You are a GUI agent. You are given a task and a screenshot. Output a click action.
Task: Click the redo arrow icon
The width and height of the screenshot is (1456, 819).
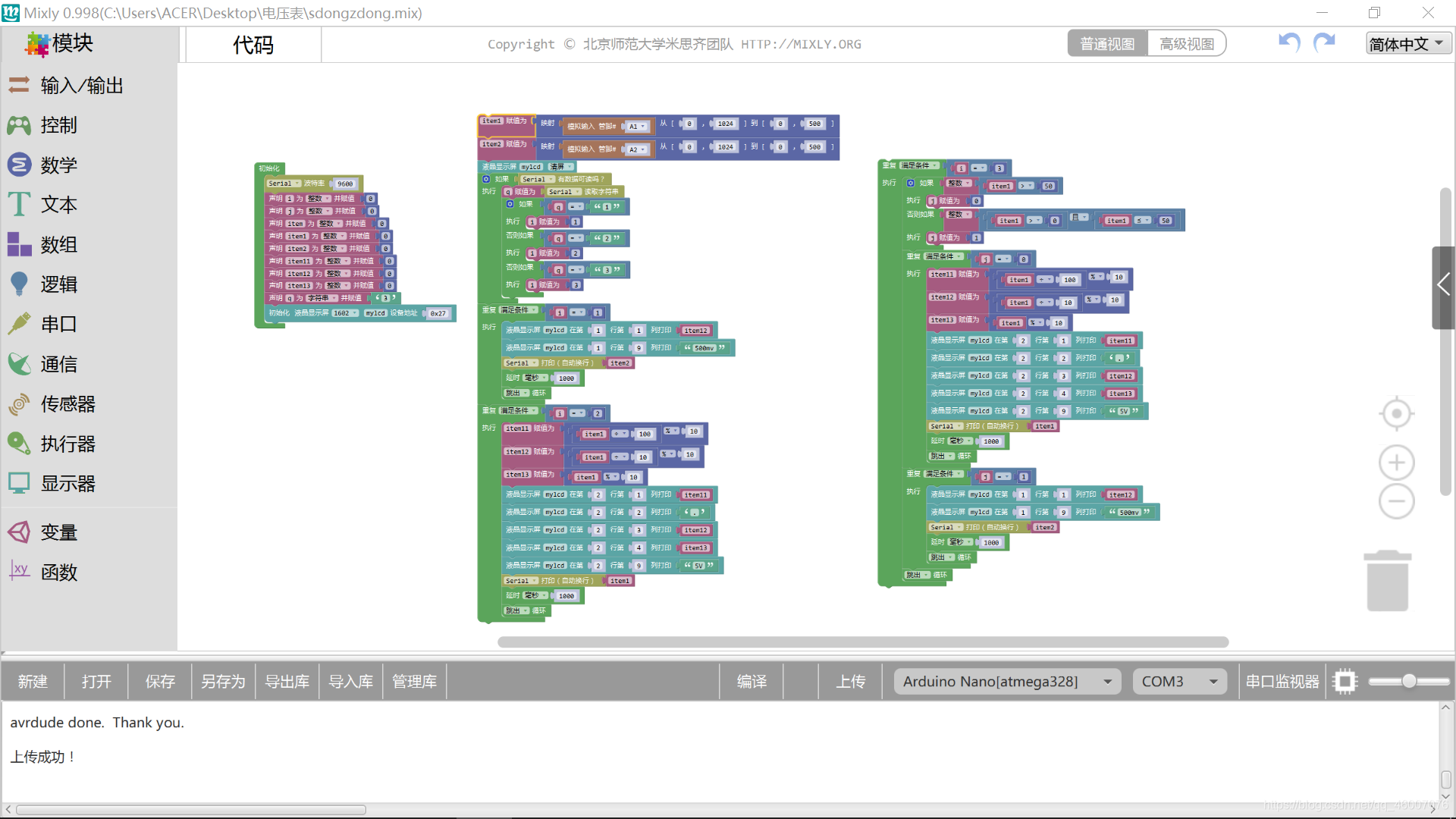pos(1324,42)
